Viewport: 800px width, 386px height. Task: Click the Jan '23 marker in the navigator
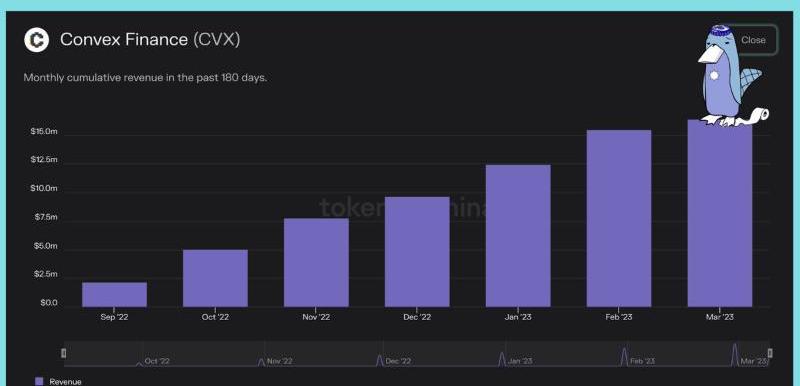tap(520, 361)
